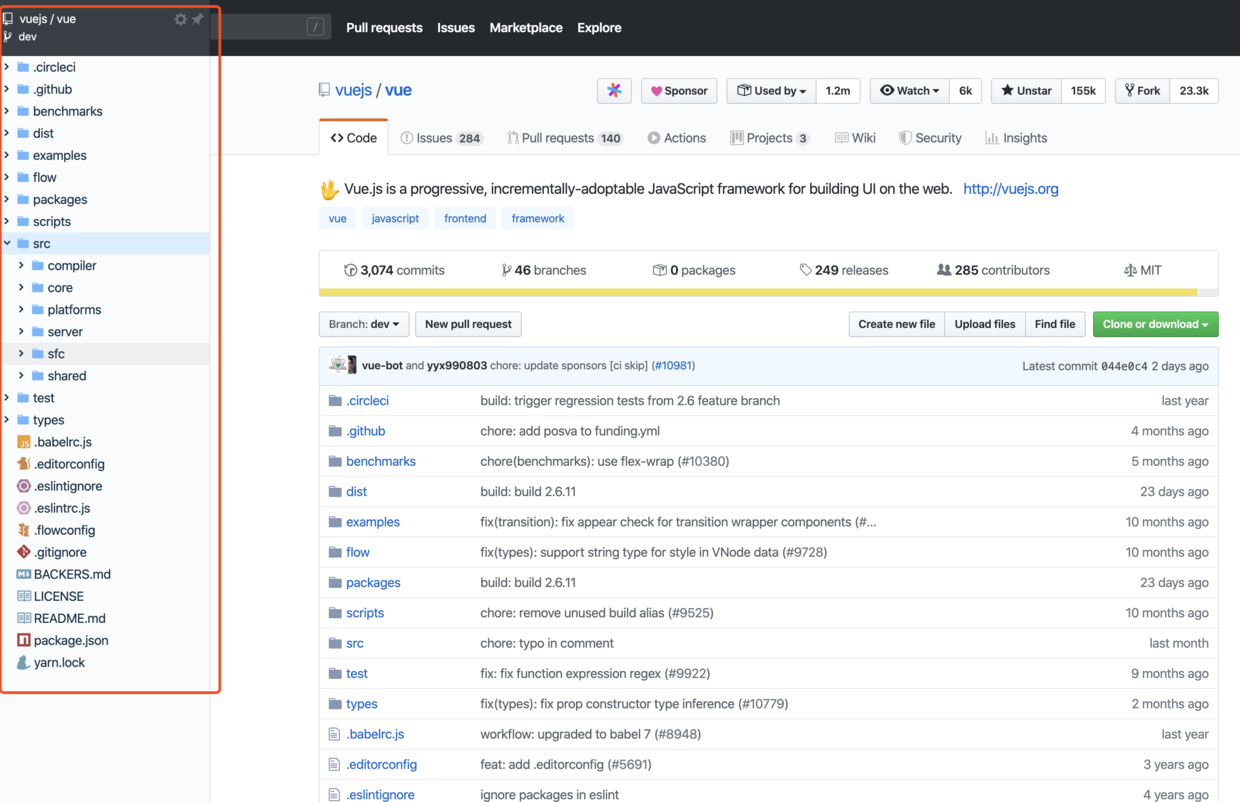
Task: Click folder icon beside benchmarks in file list
Action: point(335,461)
